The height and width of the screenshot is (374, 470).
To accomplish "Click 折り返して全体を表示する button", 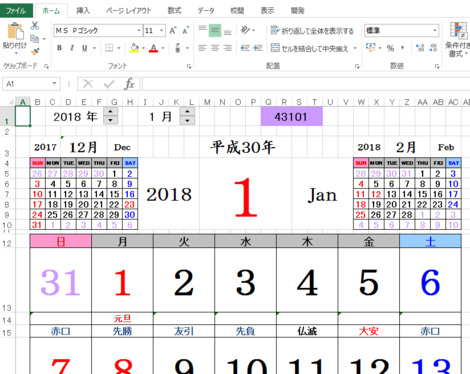I will [312, 31].
